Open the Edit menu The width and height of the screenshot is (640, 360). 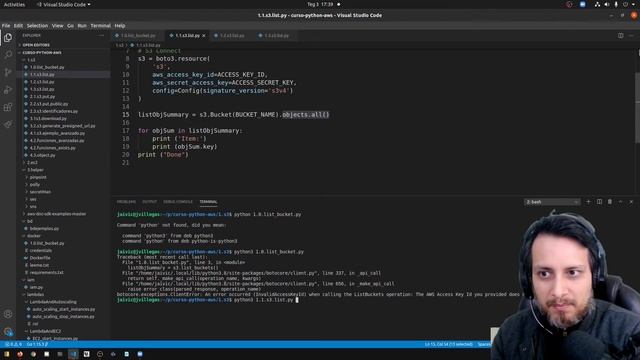click(x=18, y=26)
